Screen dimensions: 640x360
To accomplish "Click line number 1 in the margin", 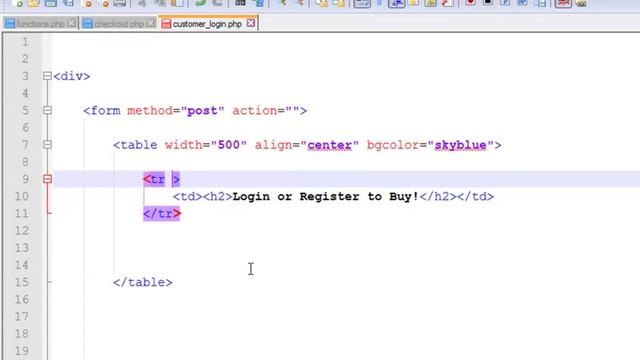I will pos(25,42).
